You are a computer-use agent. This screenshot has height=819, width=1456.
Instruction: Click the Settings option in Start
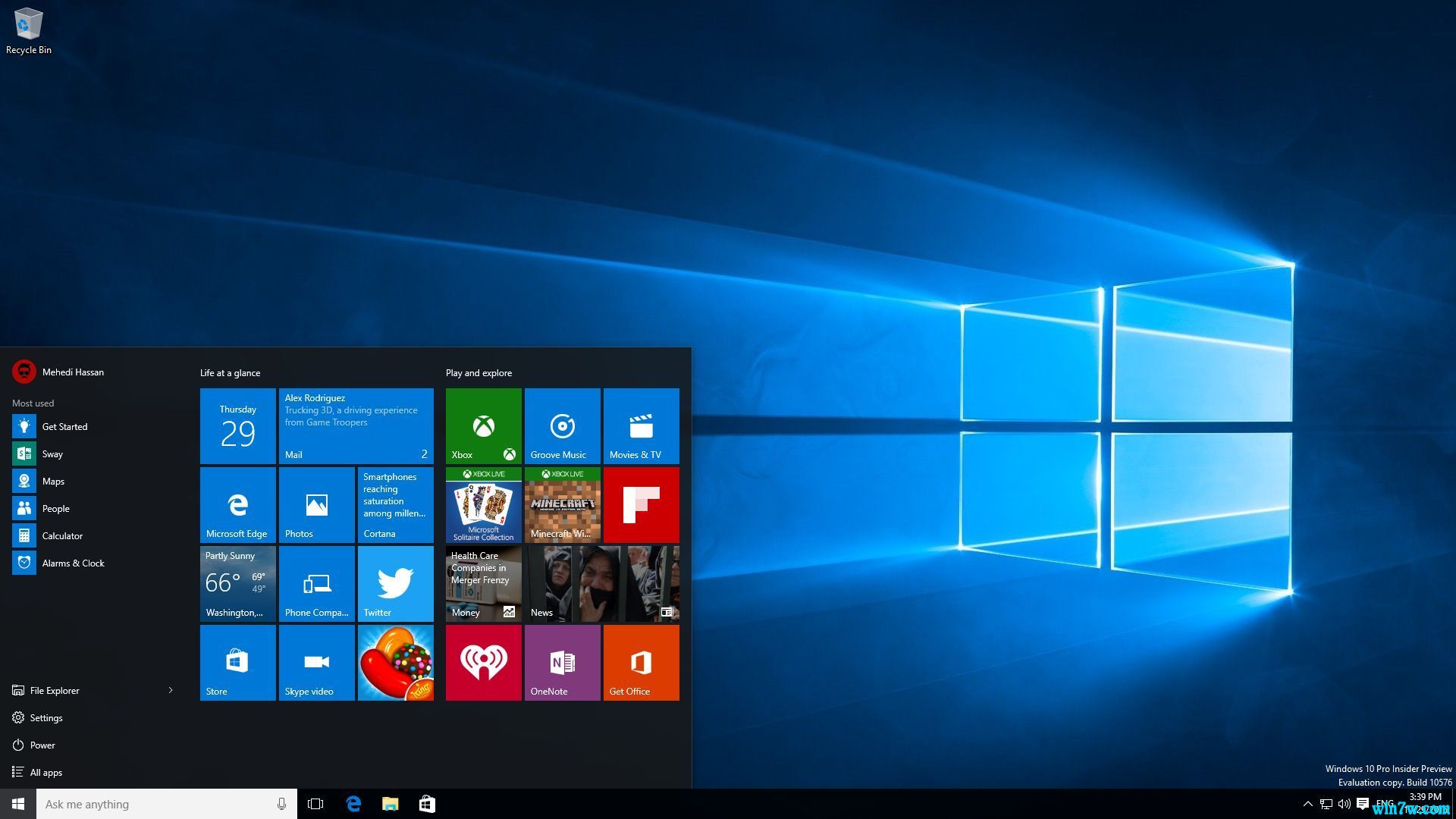(x=46, y=717)
